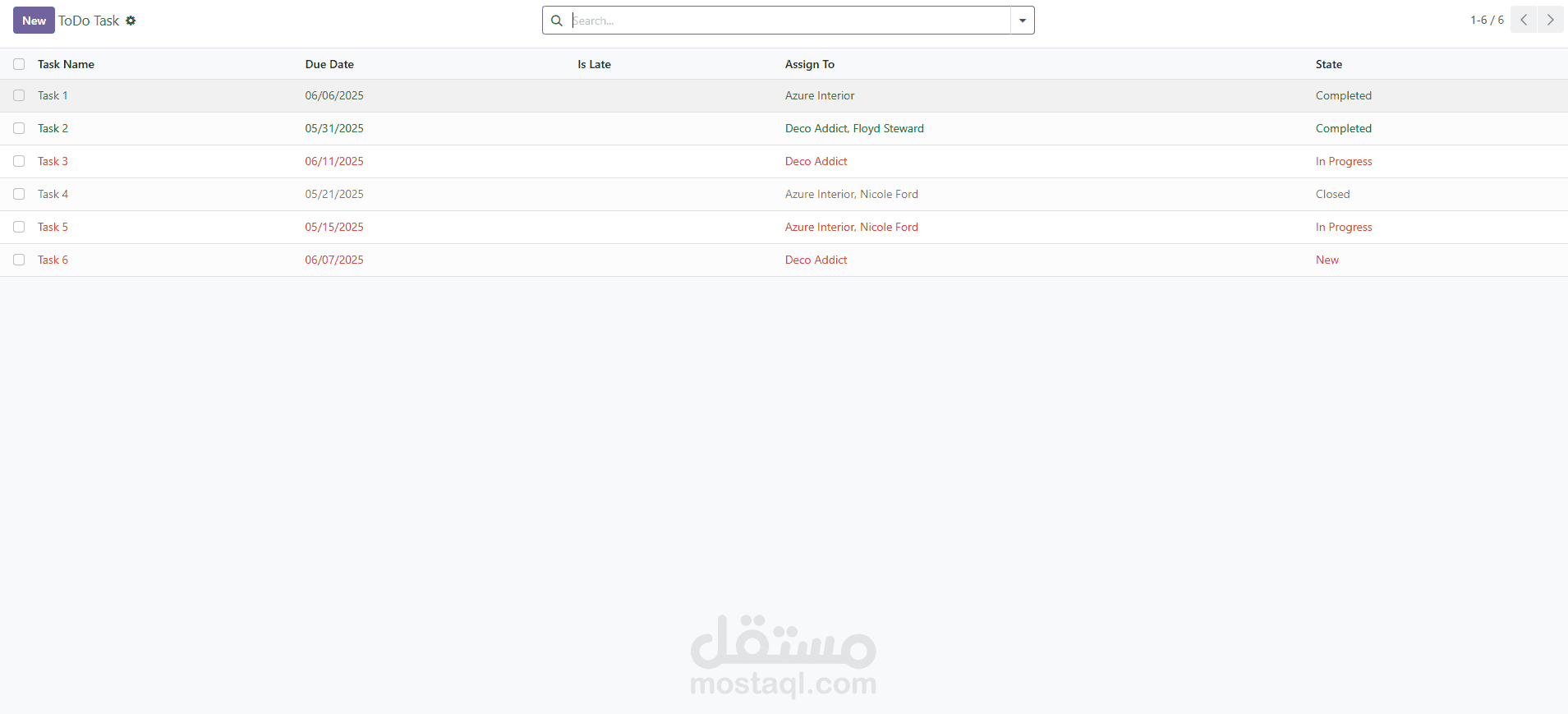1568x714 pixels.
Task: Click the In Progress state of Task 5
Action: point(1344,227)
